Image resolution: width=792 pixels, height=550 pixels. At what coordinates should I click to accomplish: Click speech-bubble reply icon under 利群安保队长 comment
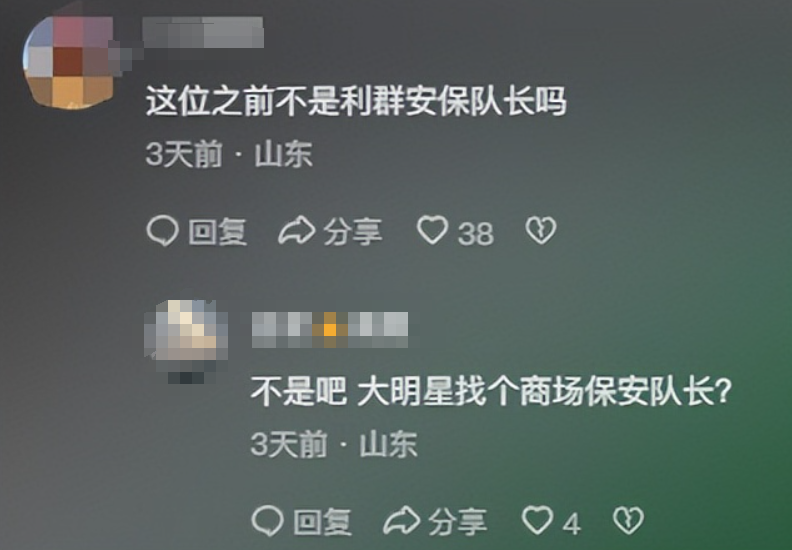pyautogui.click(x=162, y=231)
